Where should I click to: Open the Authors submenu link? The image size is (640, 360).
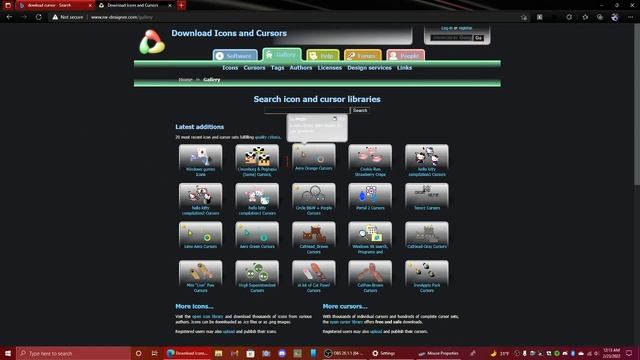coord(301,68)
